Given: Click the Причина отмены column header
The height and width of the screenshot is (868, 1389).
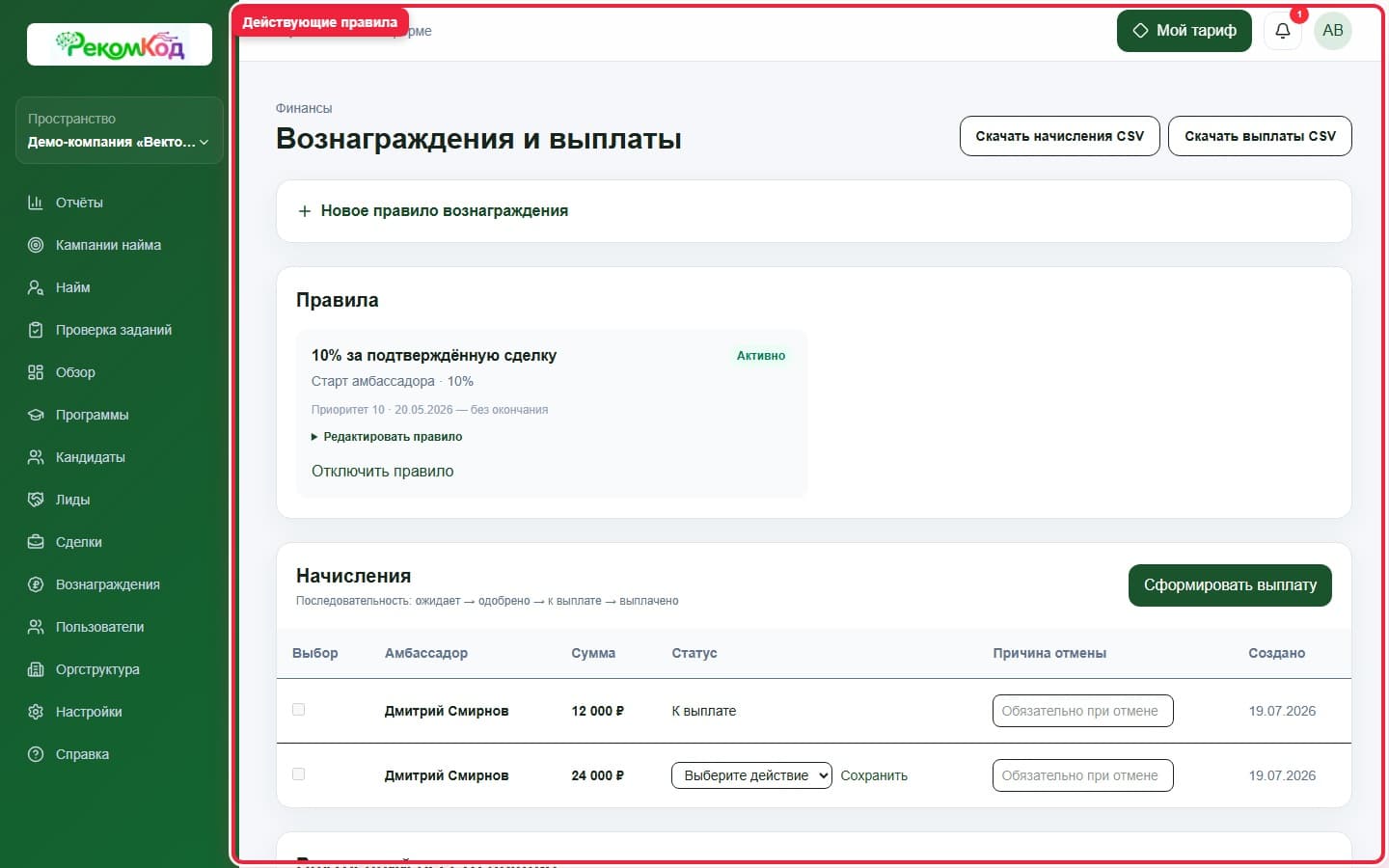Looking at the screenshot, I should pos(1049,653).
